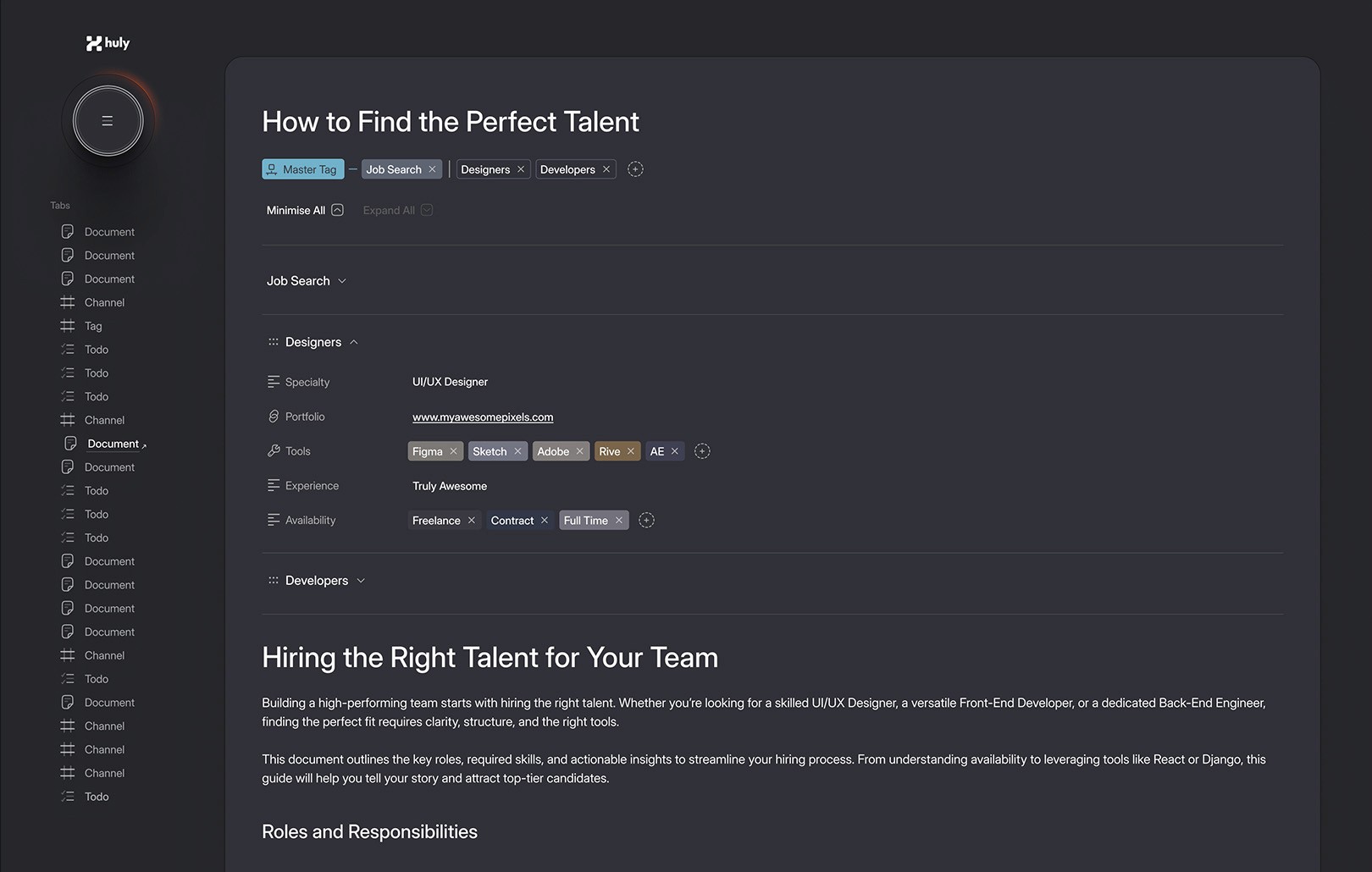This screenshot has width=1372, height=872.
Task: Click the Master Tag person icon
Action: pos(272,169)
